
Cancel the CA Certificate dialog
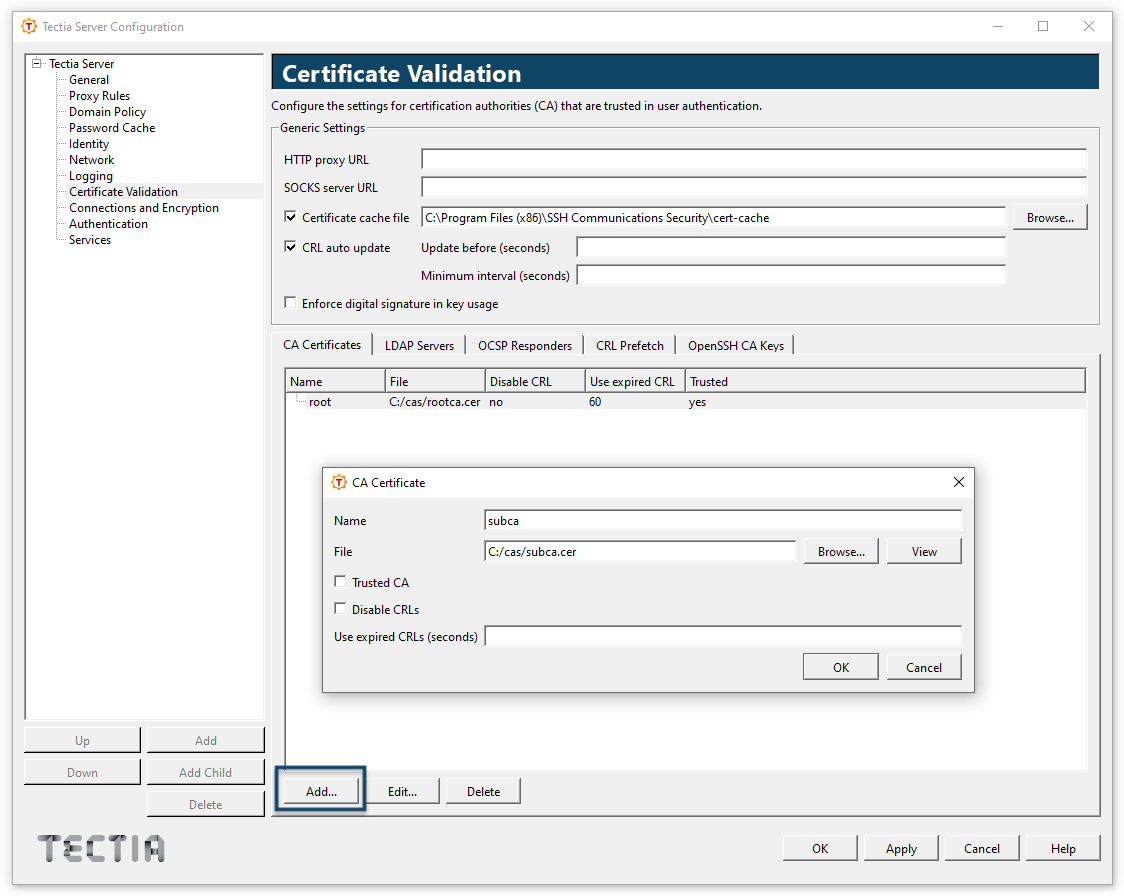tap(924, 667)
